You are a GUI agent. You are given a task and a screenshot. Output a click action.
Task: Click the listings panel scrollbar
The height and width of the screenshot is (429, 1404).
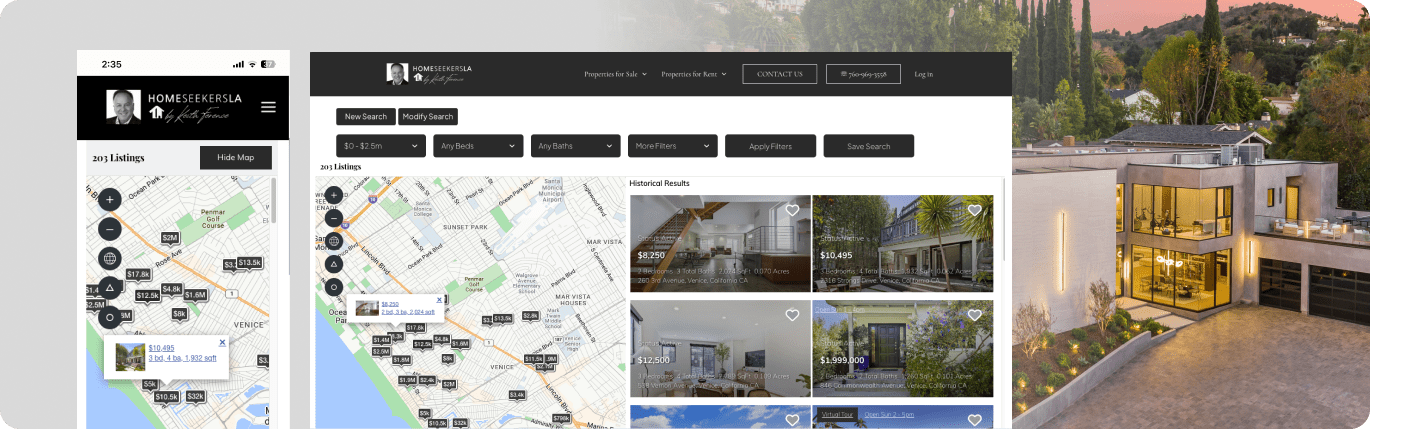[x=1004, y=220]
